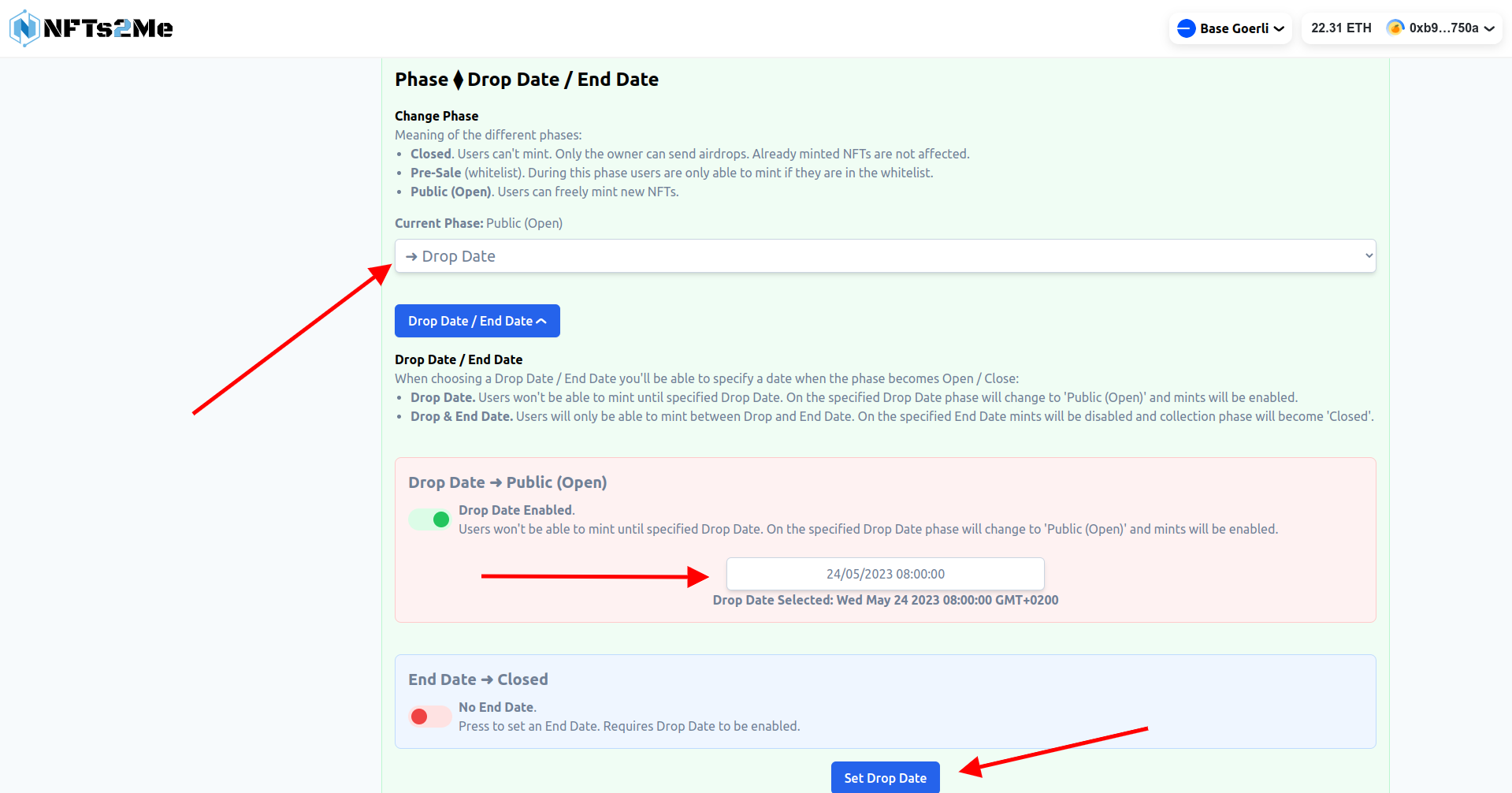Screen dimensions: 1512x793
Task: Click the Drop Date Enabled label text
Action: (x=517, y=510)
